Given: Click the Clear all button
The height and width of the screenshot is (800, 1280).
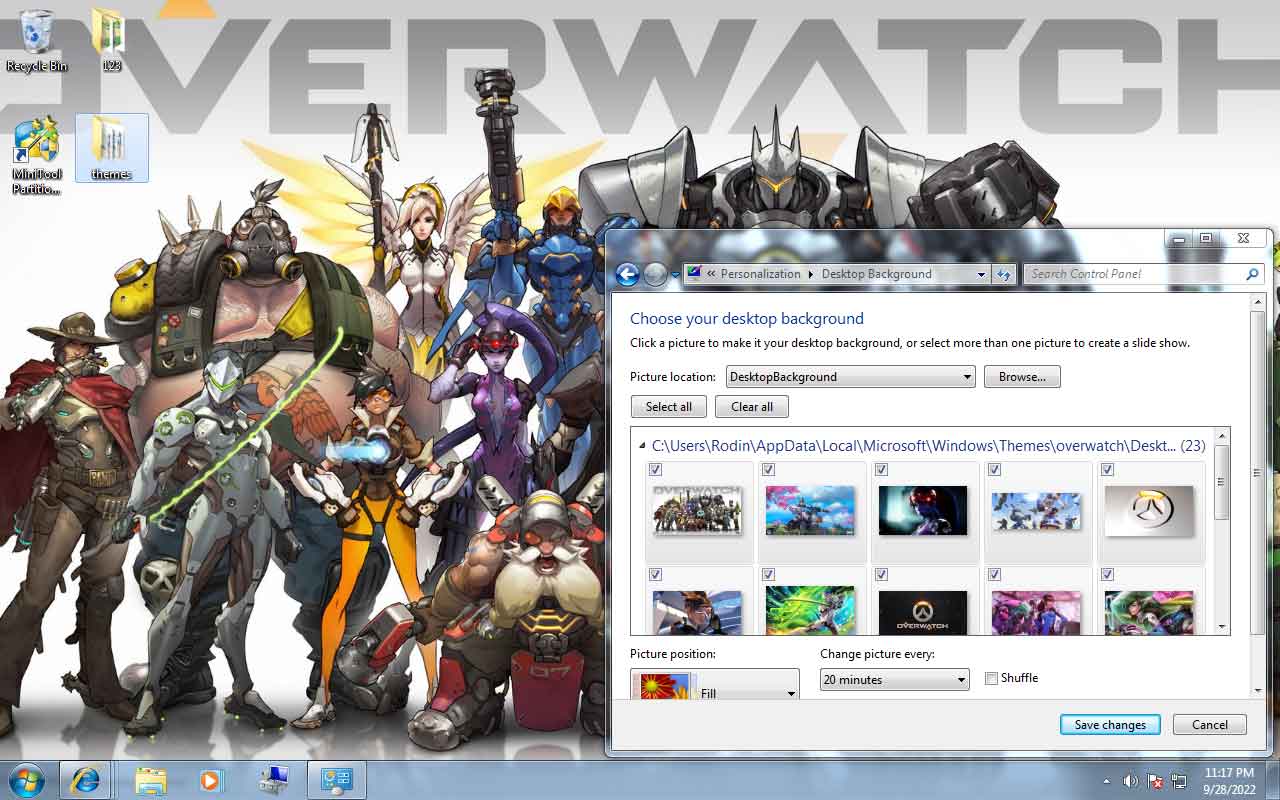Looking at the screenshot, I should point(752,407).
